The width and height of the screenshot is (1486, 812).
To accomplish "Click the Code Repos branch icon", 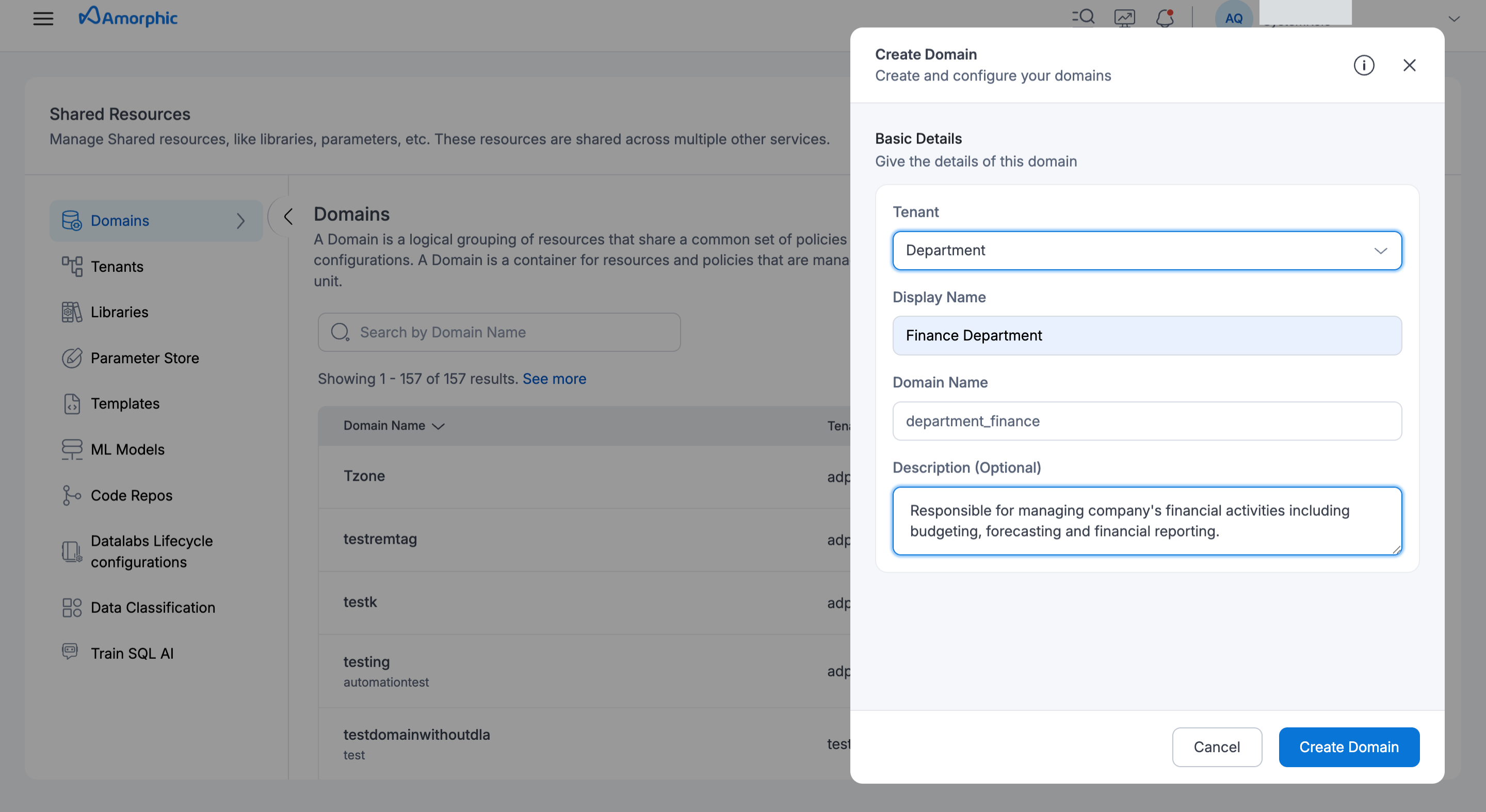I will coord(71,495).
